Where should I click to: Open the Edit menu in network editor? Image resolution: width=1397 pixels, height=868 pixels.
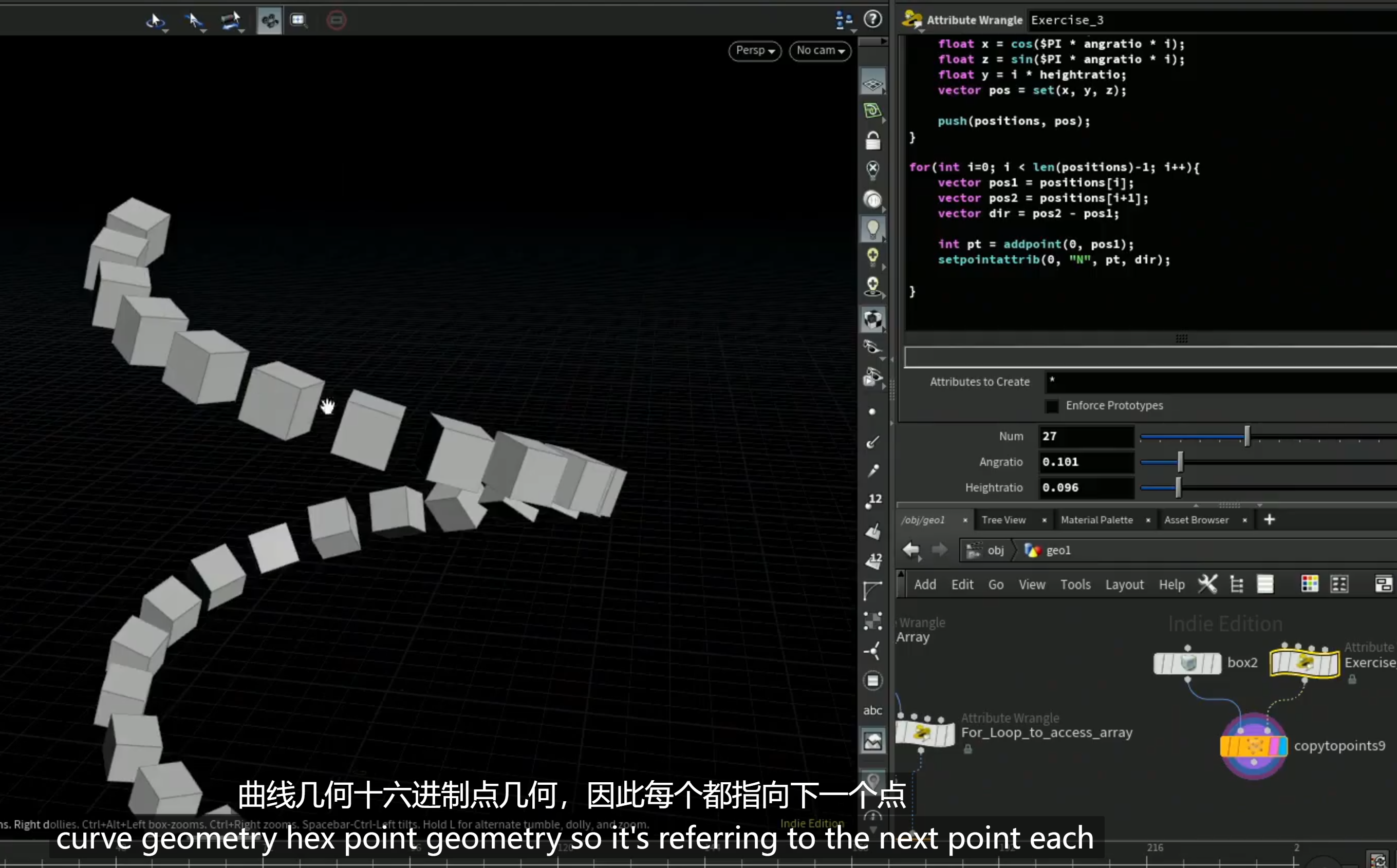(x=962, y=584)
